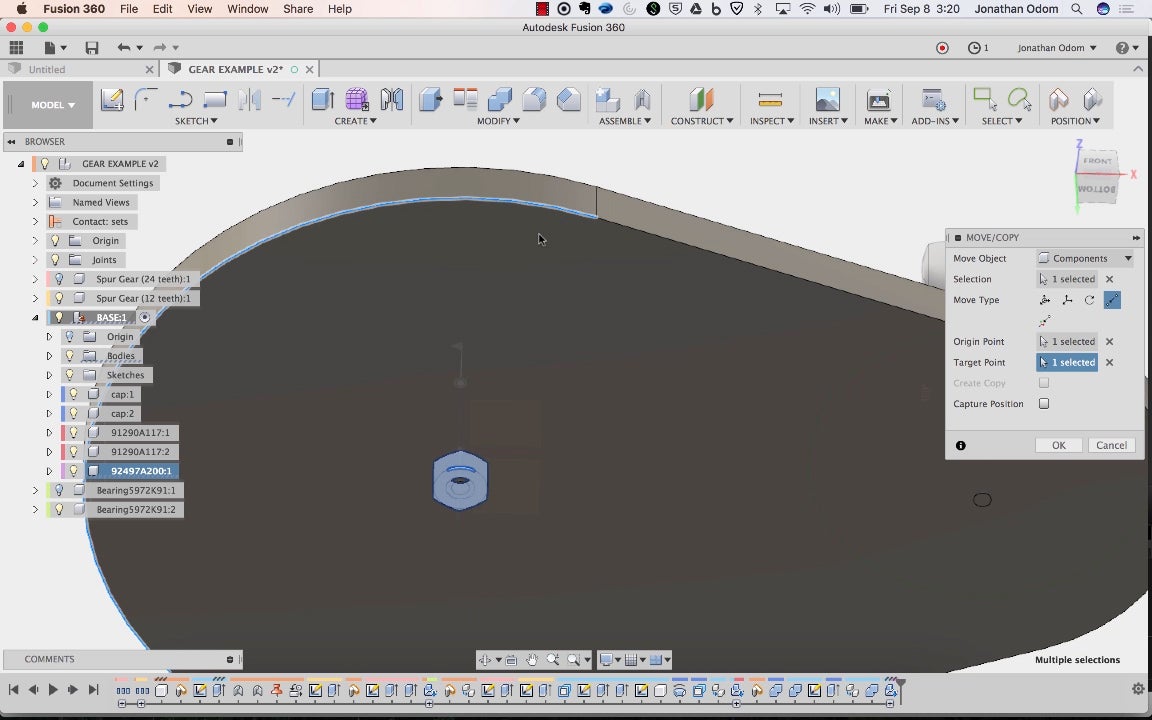Open the Window menu in menu bar
1152x720 pixels.
tap(247, 9)
